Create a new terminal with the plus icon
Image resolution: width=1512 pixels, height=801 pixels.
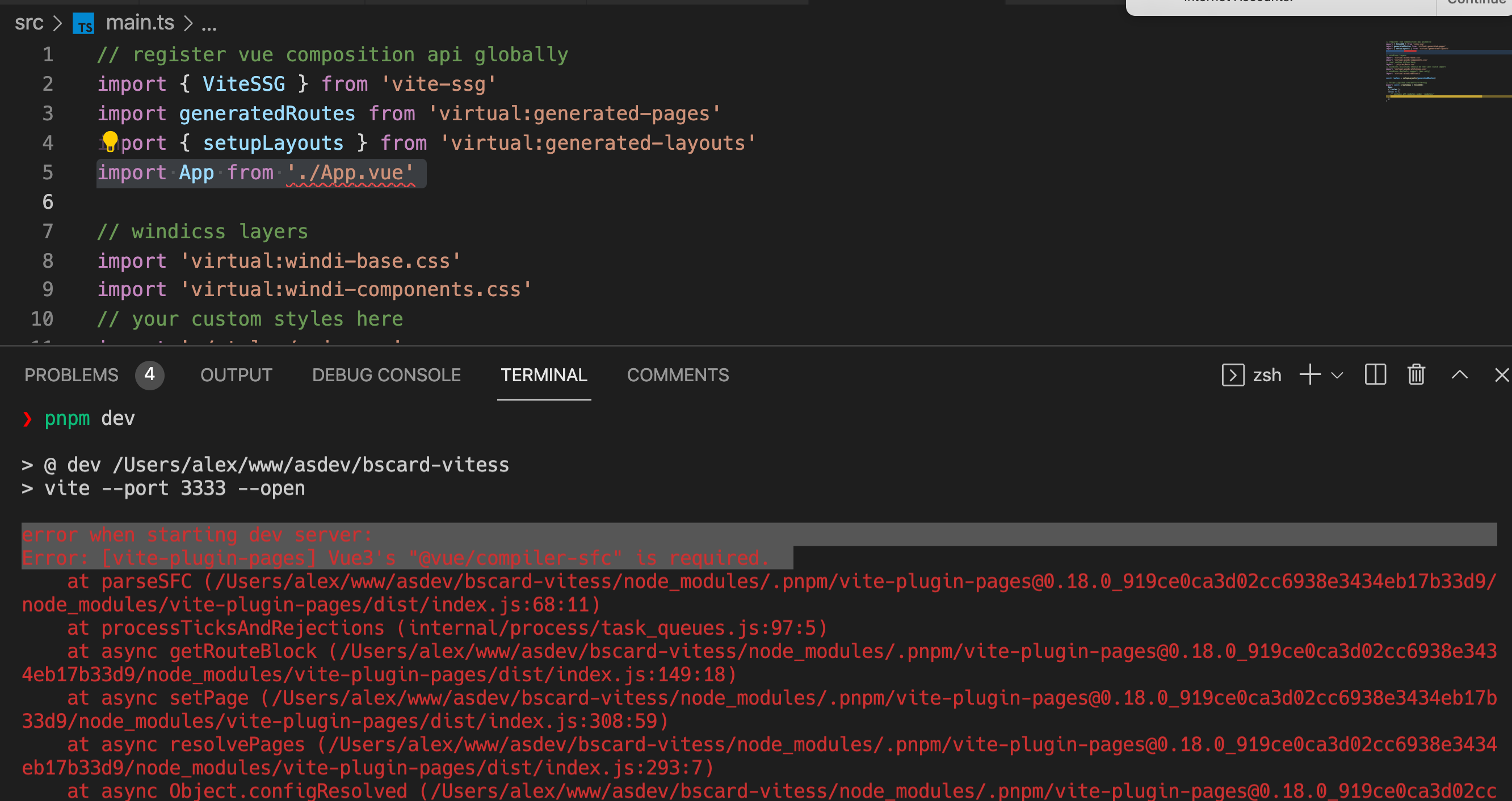[1309, 374]
